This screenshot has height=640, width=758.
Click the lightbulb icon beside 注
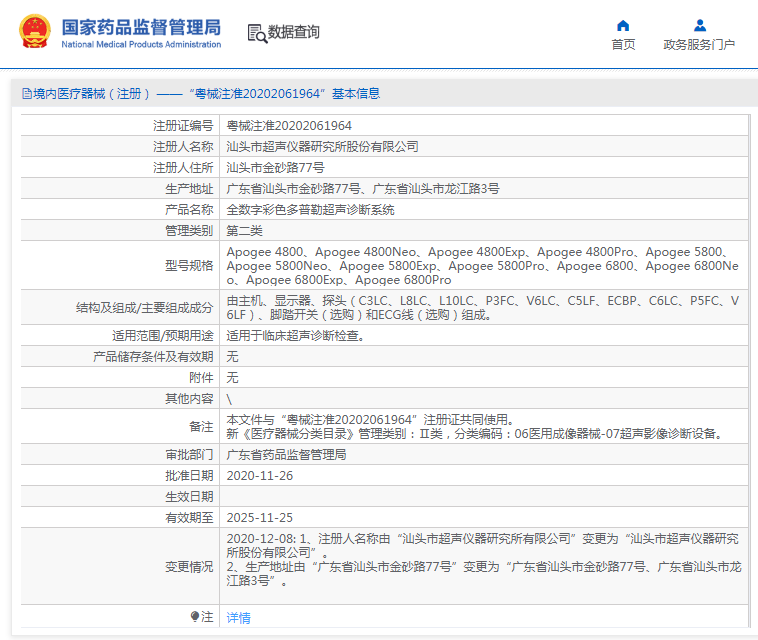(x=195, y=616)
